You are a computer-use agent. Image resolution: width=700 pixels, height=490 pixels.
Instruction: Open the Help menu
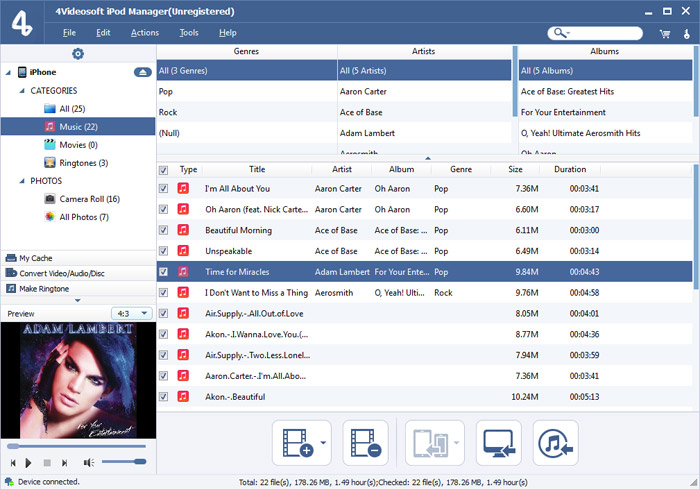pos(228,33)
